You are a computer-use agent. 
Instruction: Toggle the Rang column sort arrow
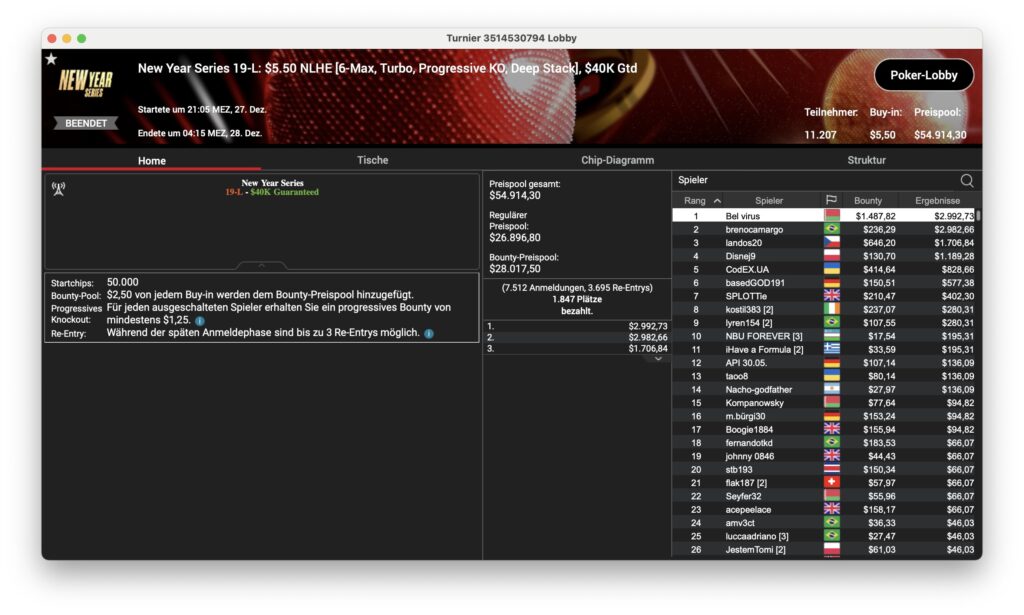point(717,201)
